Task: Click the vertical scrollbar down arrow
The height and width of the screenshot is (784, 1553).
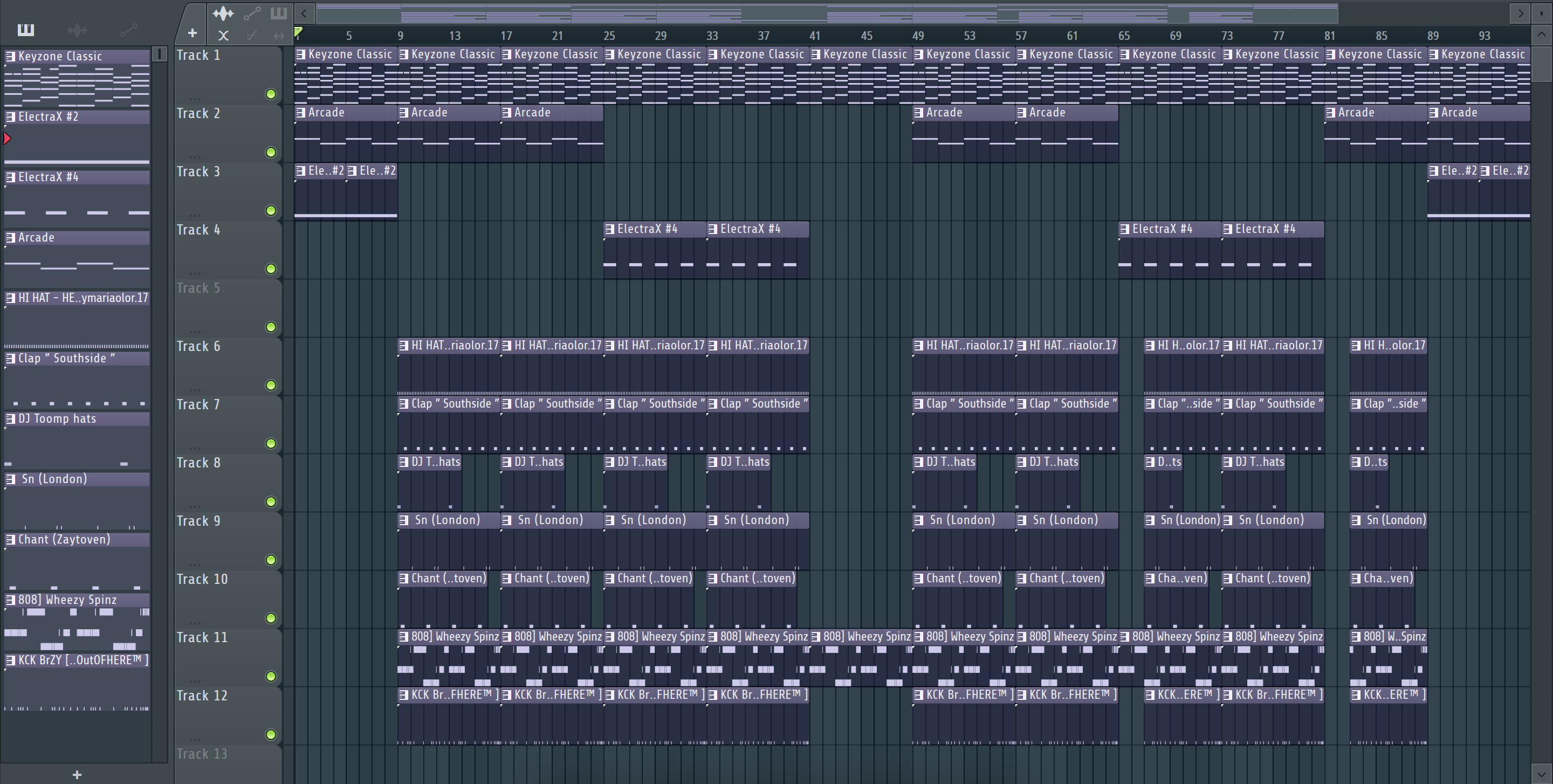Action: tap(1542, 774)
